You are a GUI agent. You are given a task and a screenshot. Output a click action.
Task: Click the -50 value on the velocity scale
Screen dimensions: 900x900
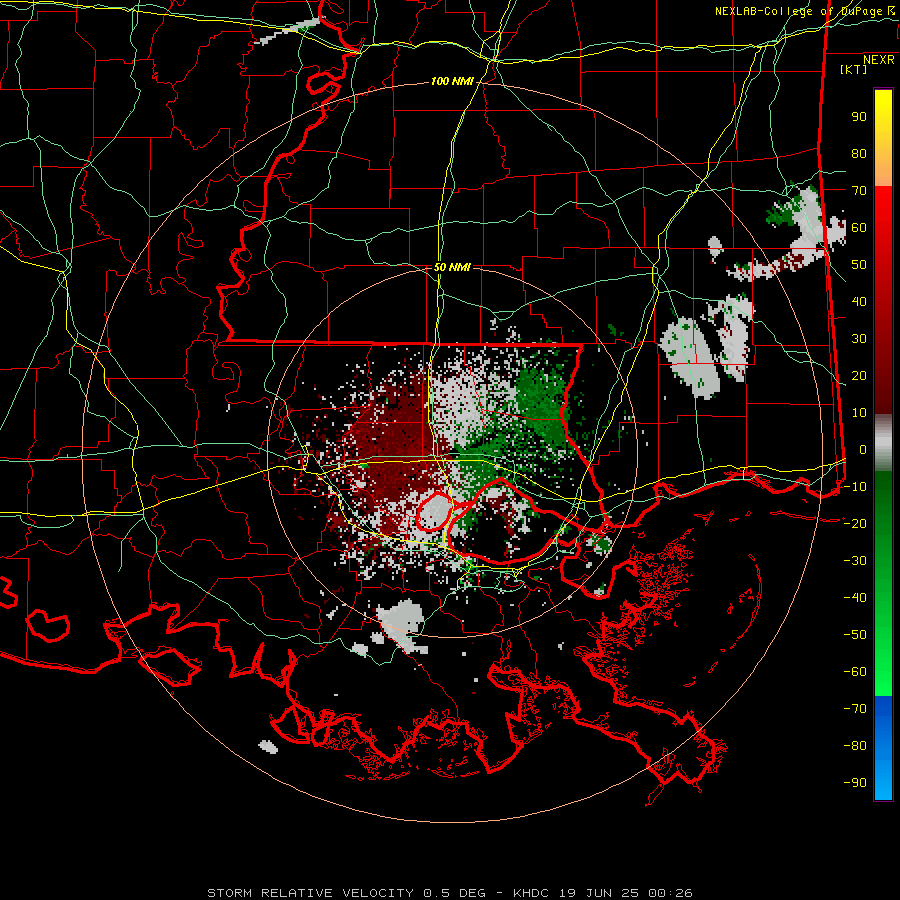pyautogui.click(x=855, y=635)
